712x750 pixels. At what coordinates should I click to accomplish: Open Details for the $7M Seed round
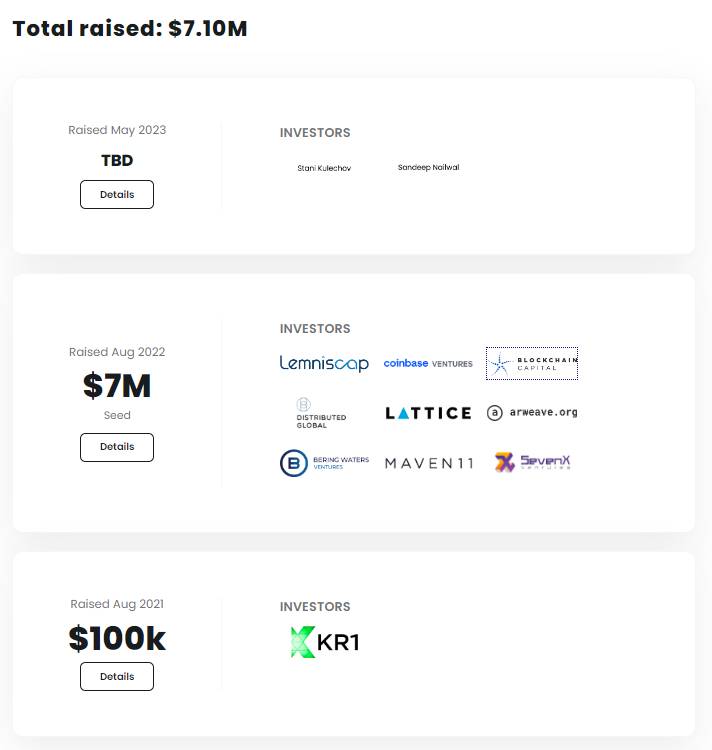coord(117,447)
